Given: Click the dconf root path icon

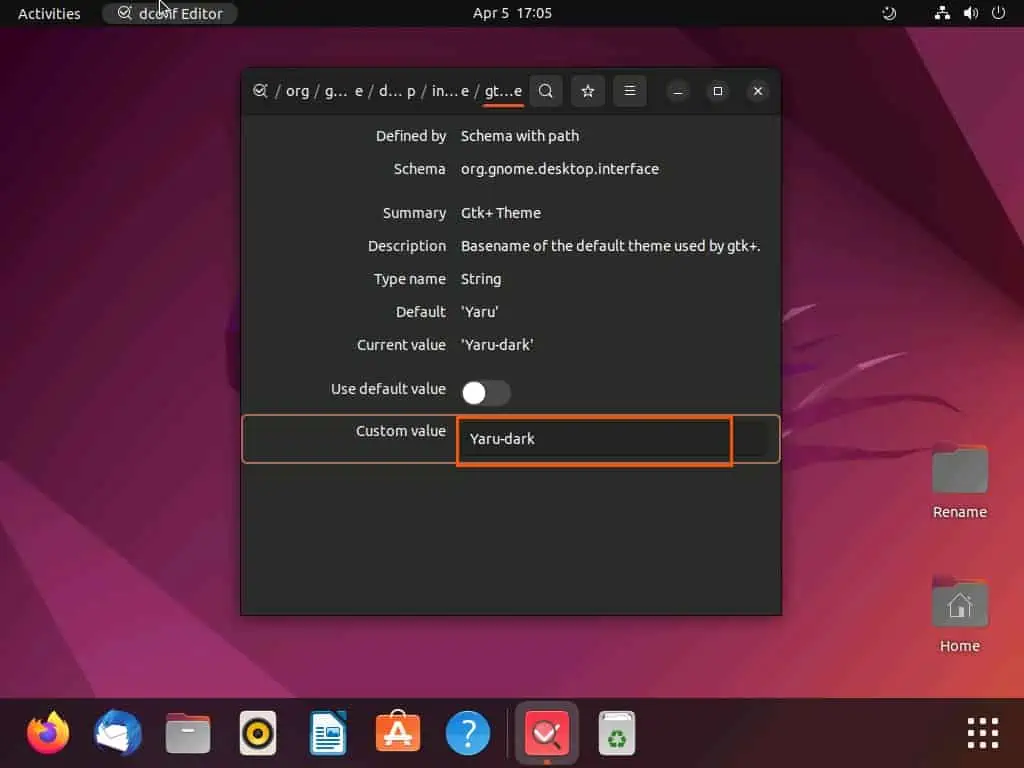Looking at the screenshot, I should coord(260,91).
